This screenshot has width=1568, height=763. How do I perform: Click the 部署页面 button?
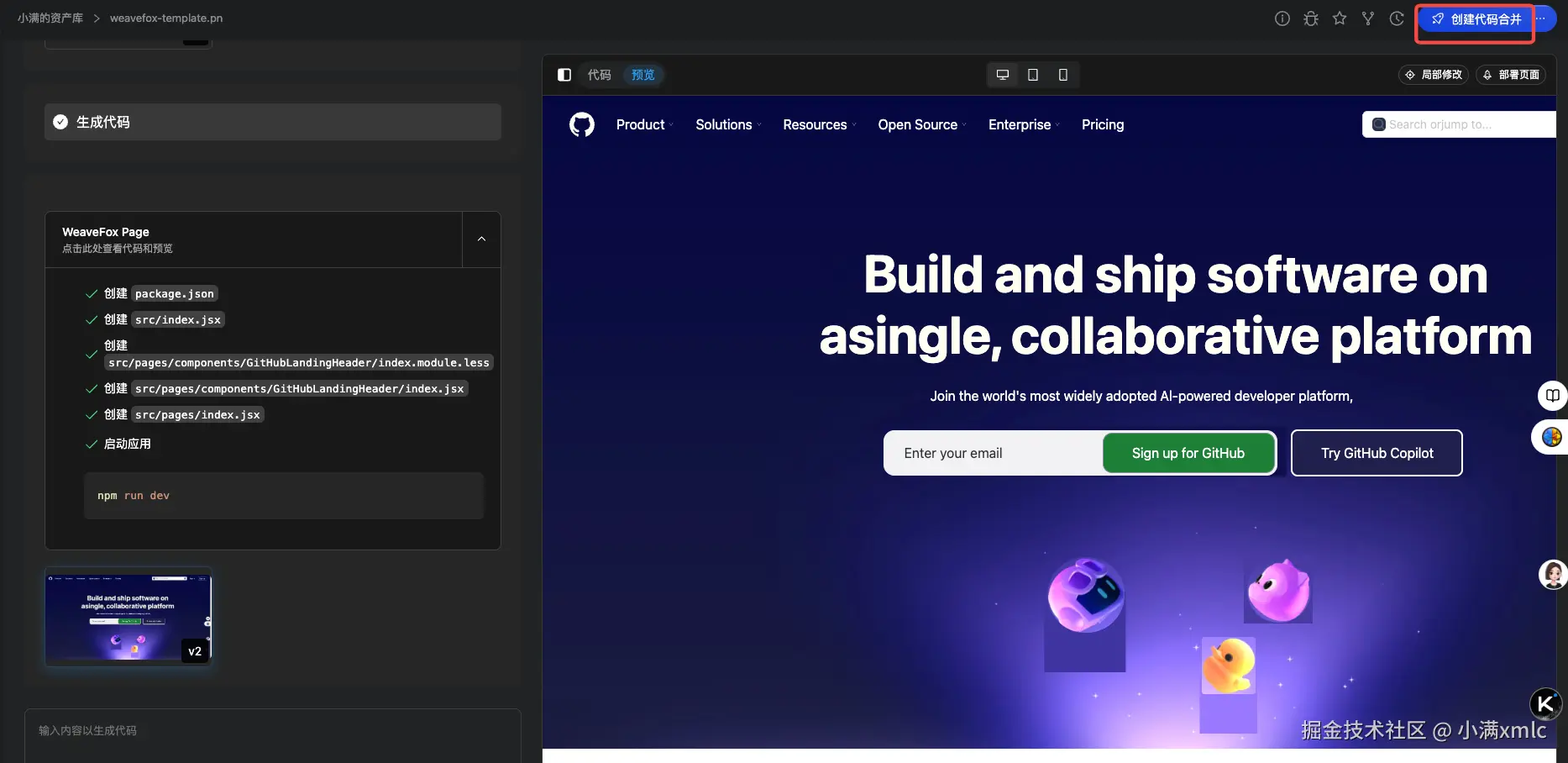(1511, 75)
